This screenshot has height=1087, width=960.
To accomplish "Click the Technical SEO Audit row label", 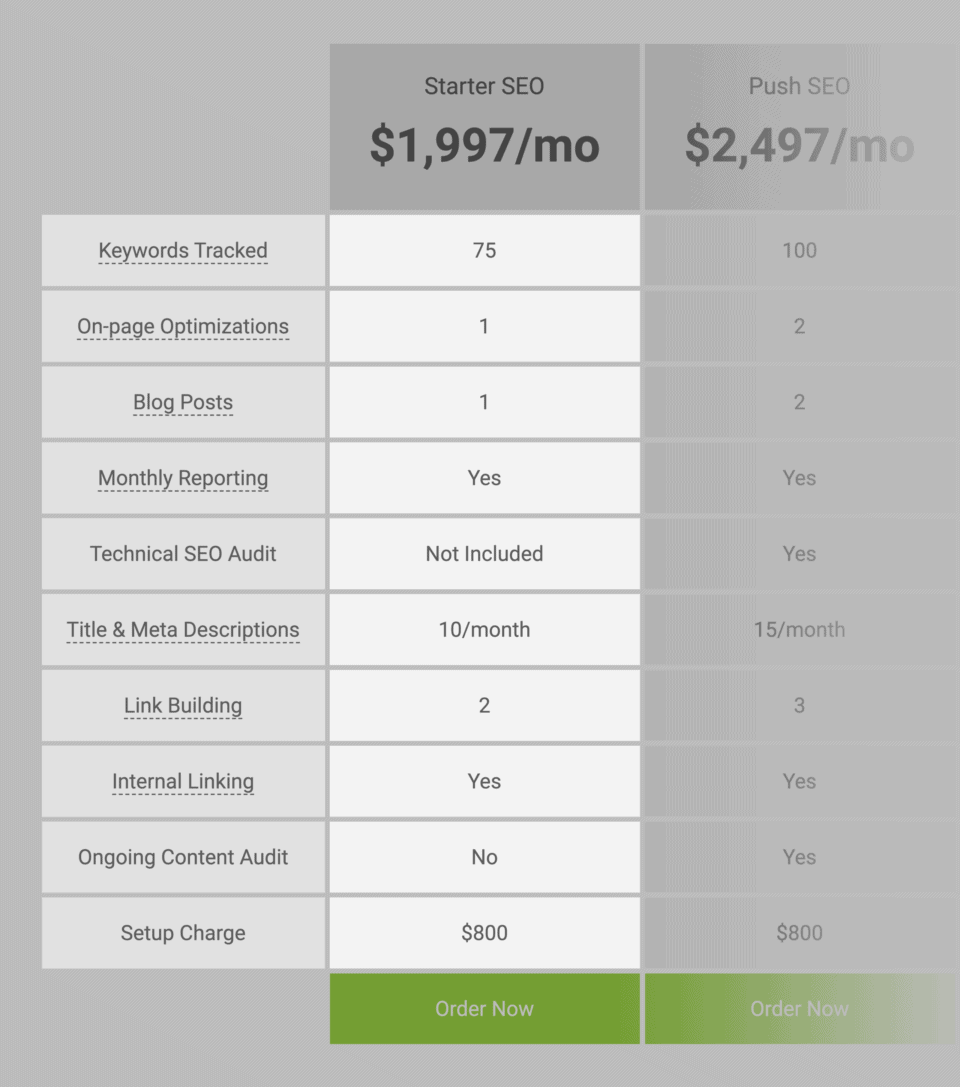I will tap(183, 554).
